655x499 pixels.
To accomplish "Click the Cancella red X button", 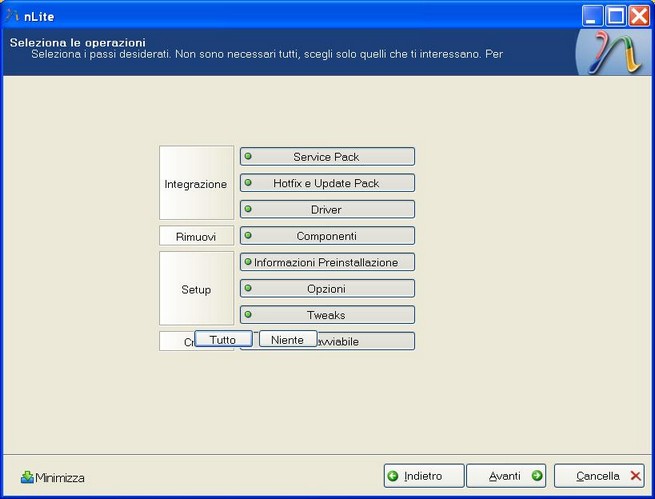I will click(598, 476).
